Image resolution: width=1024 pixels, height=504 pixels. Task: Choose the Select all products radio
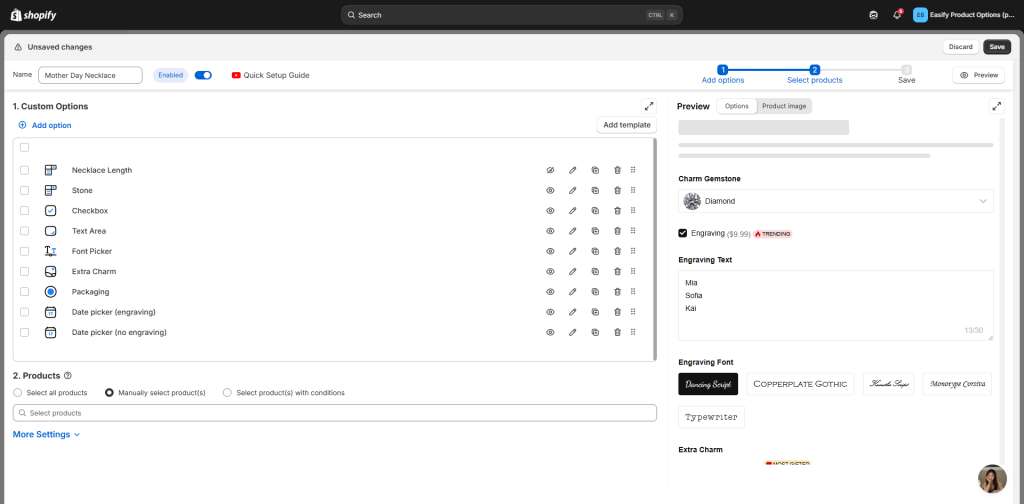(x=18, y=393)
